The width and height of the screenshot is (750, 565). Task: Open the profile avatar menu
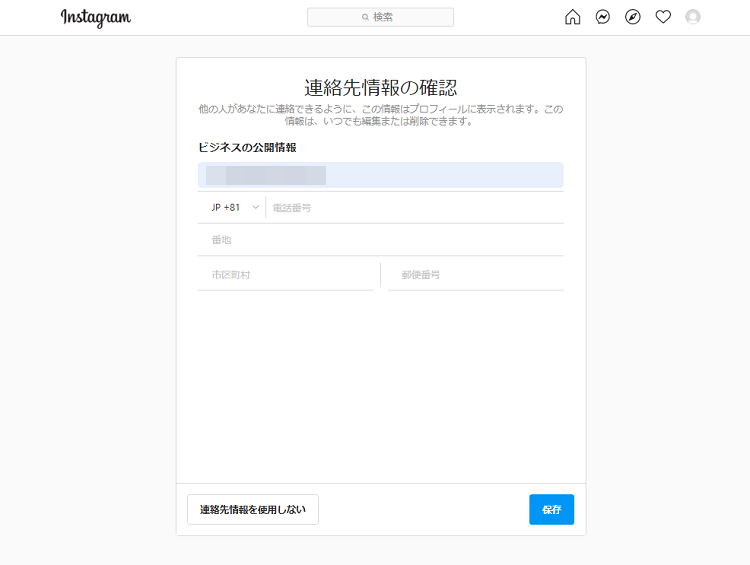pyautogui.click(x=693, y=17)
